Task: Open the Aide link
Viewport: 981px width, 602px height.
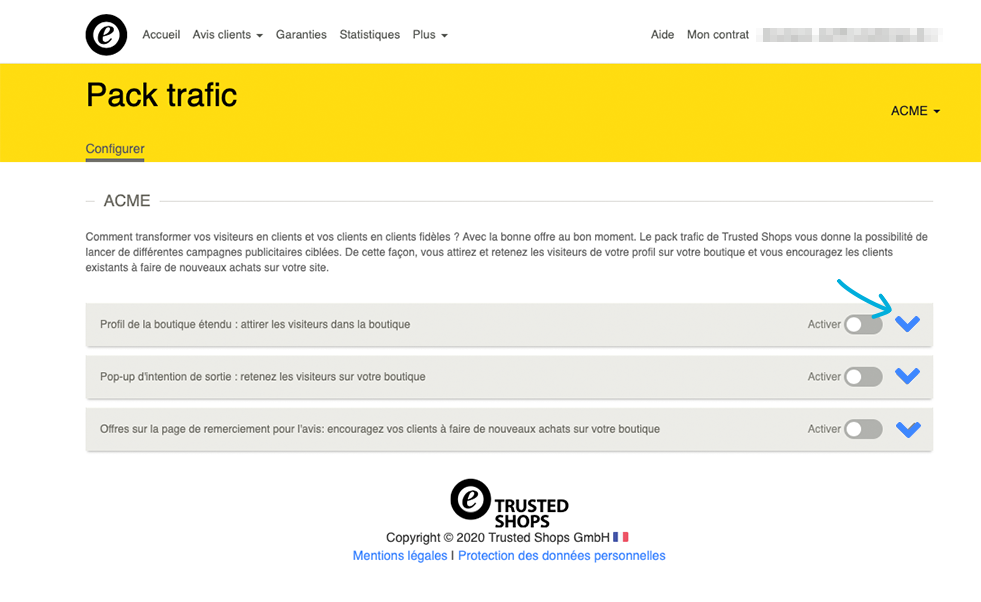Action: pyautogui.click(x=663, y=35)
